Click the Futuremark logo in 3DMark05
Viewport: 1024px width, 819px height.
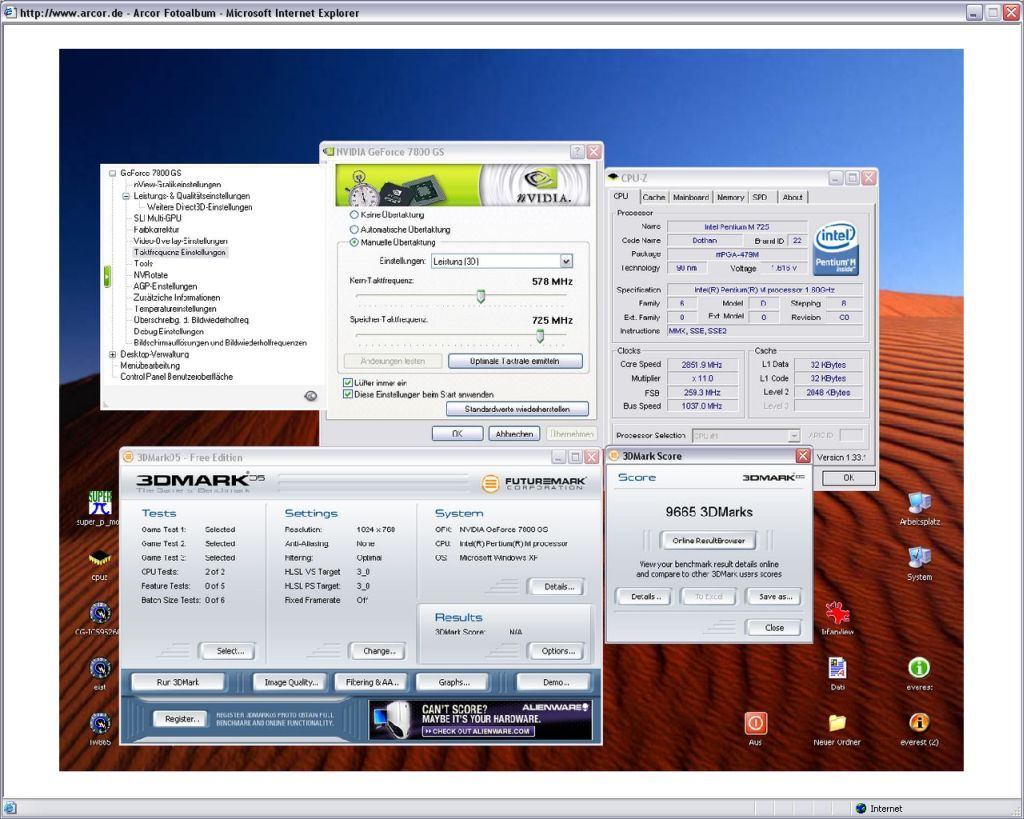coord(534,483)
